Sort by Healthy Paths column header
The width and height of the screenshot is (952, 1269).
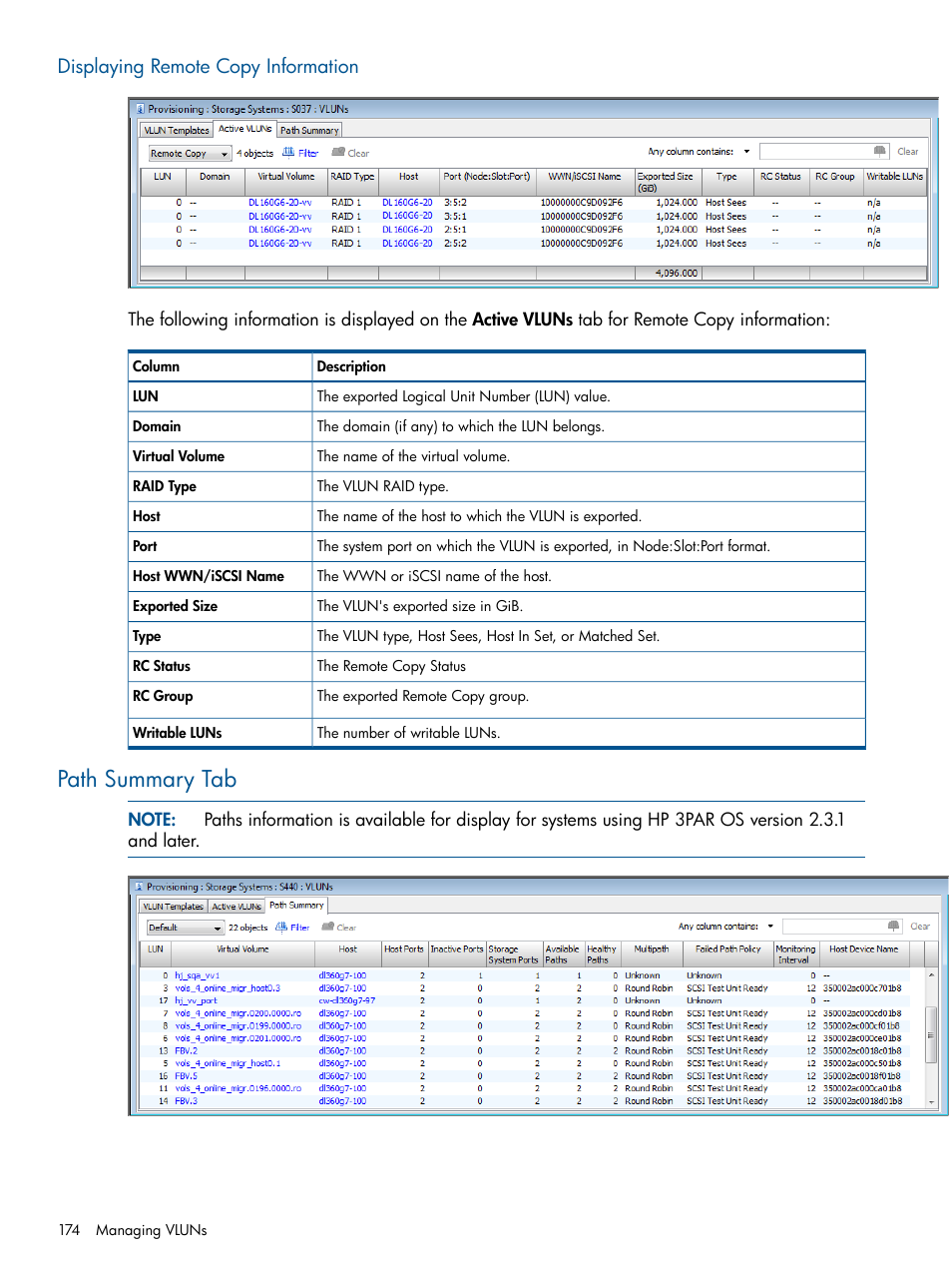pos(601,954)
